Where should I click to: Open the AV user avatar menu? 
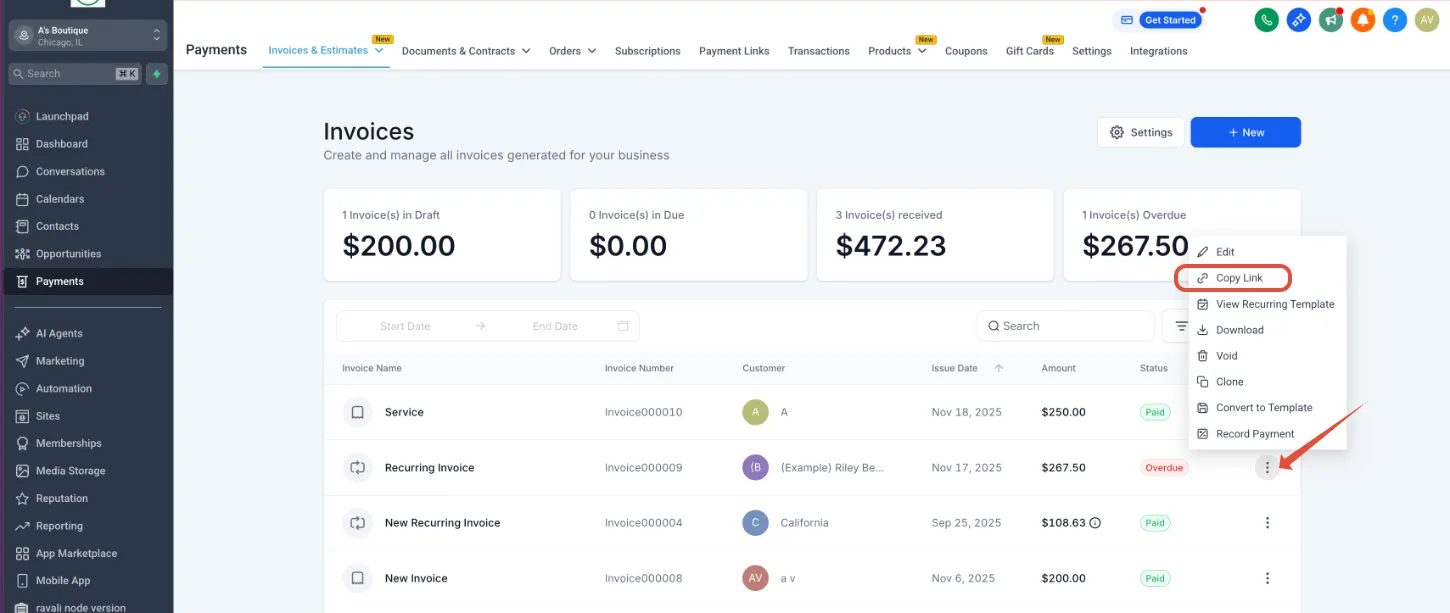[x=1427, y=19]
